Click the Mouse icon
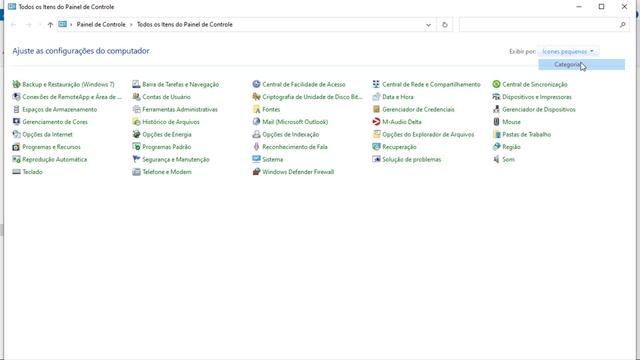640x360 pixels. coord(496,122)
